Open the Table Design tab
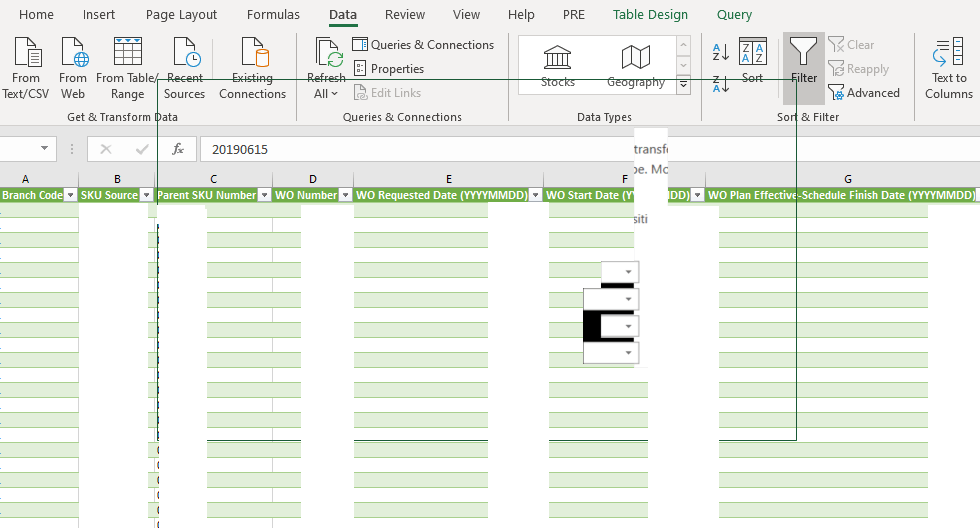Viewport: 980px width, 528px height. coord(650,14)
